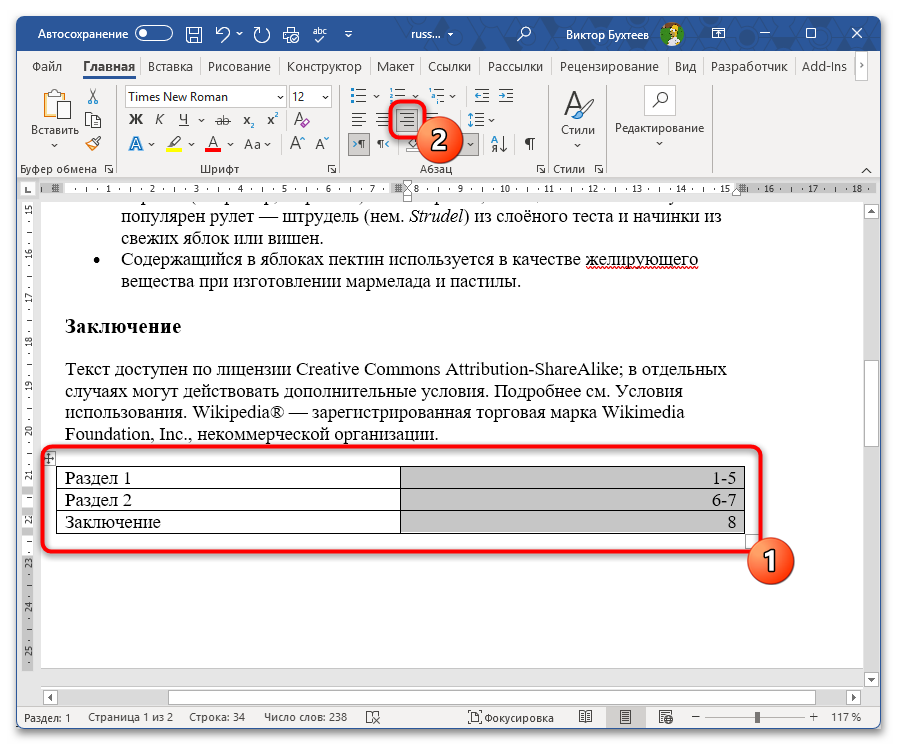Click Страница 1 из 2 indicator
This screenshot has height=745, width=897.
click(130, 717)
